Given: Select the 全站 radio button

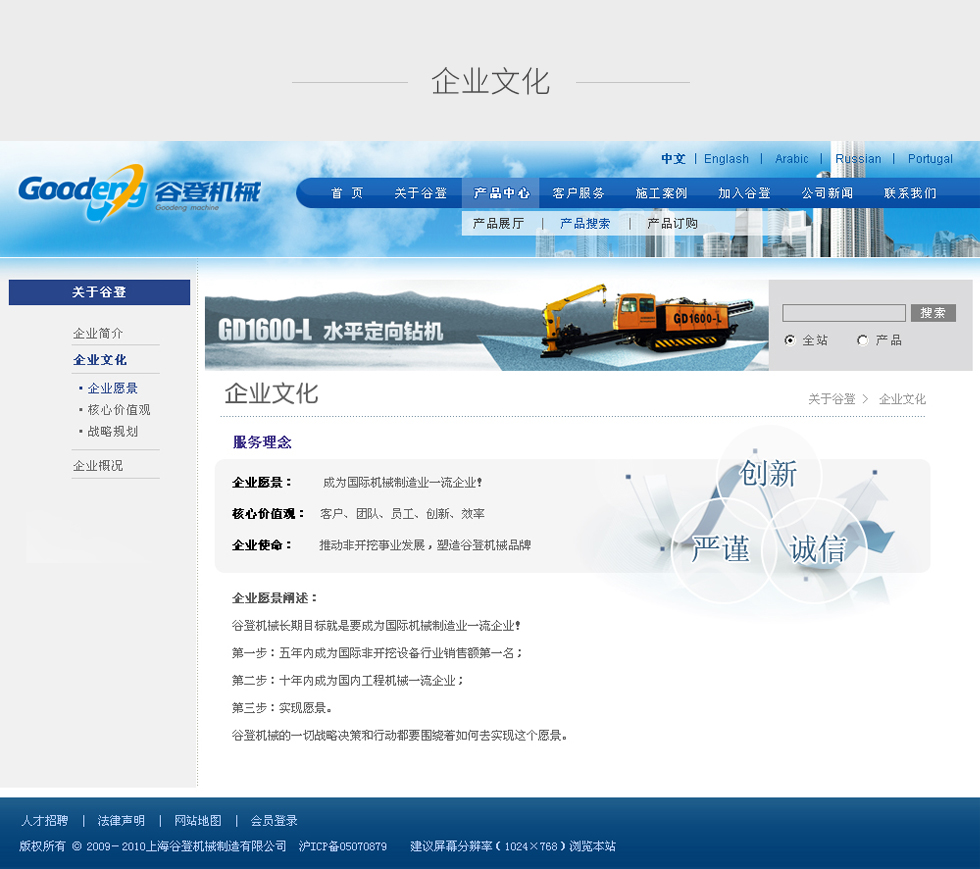Looking at the screenshot, I should pos(790,340).
